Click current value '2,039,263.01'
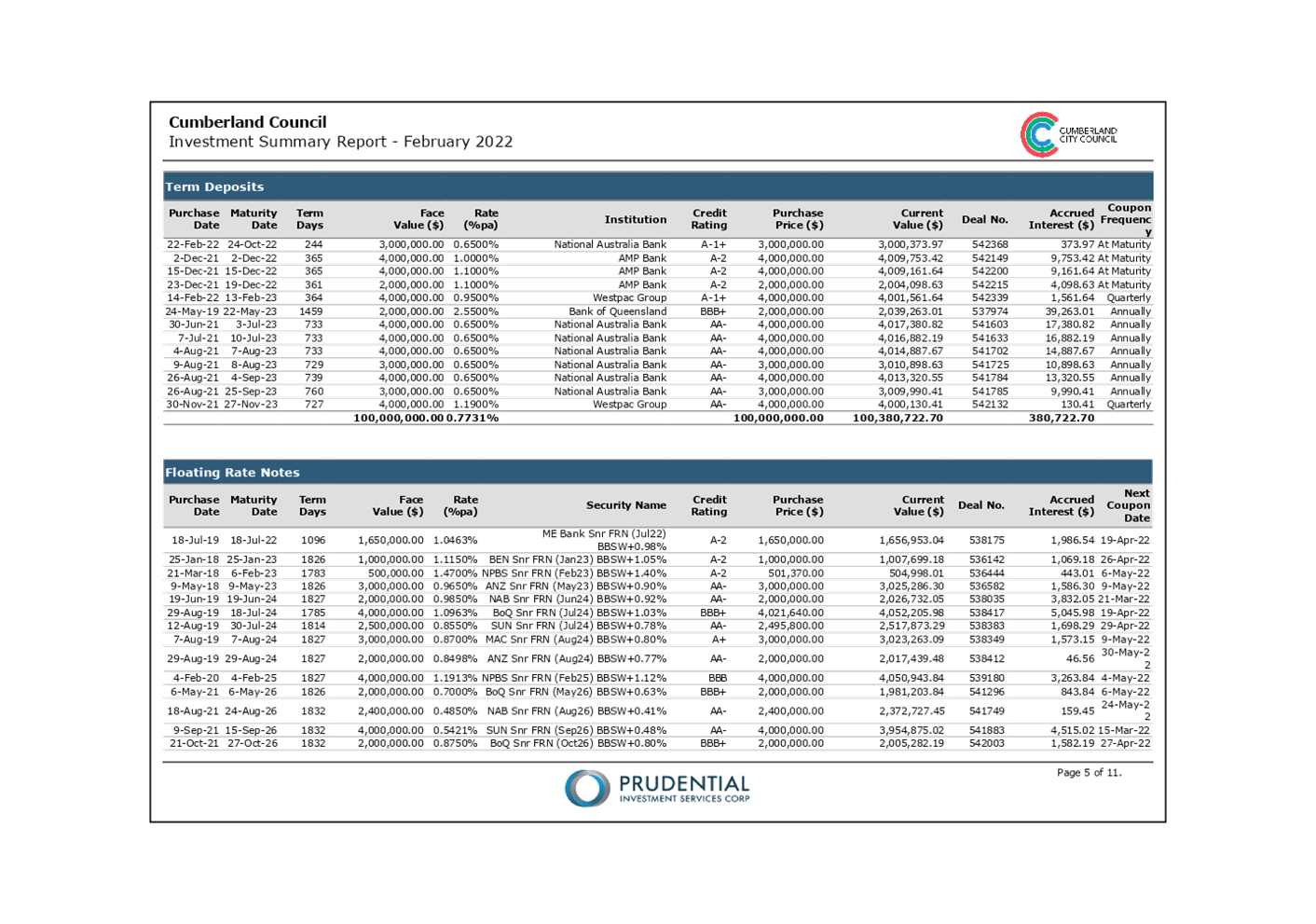 910,311
